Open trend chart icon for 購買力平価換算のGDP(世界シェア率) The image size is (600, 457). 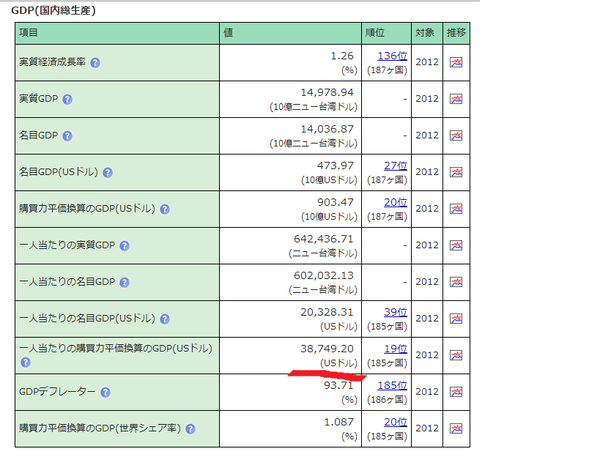[456, 428]
